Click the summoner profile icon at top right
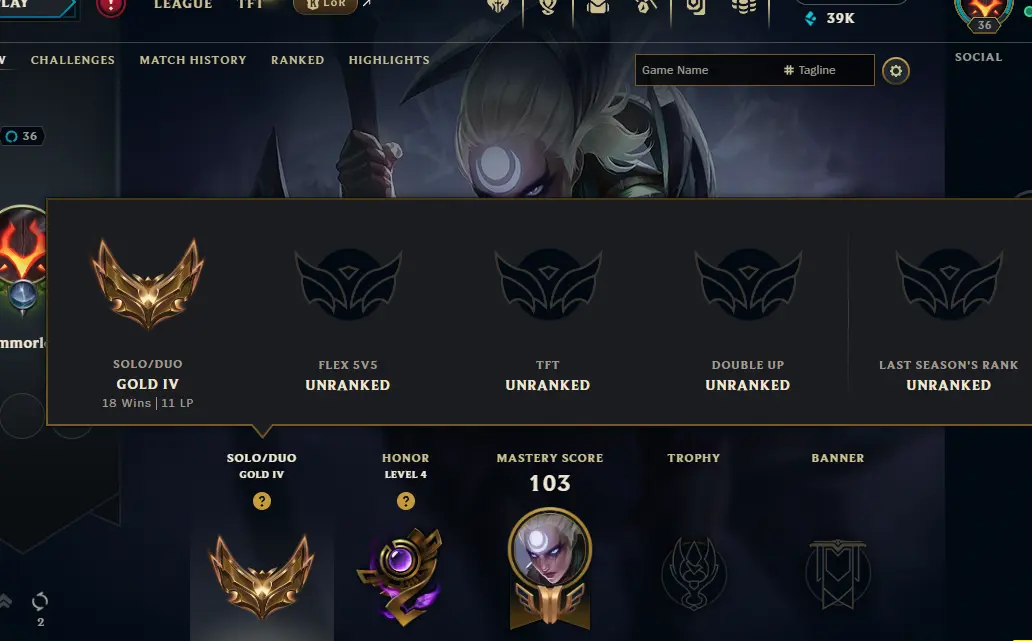This screenshot has width=1032, height=641. pyautogui.click(x=984, y=12)
